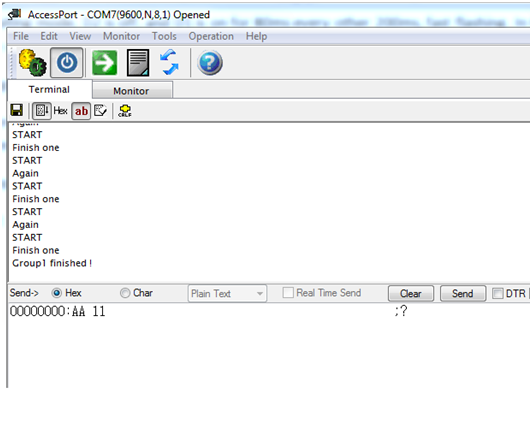The height and width of the screenshot is (425, 532).
Task: Open the Tools menu
Action: click(x=164, y=36)
